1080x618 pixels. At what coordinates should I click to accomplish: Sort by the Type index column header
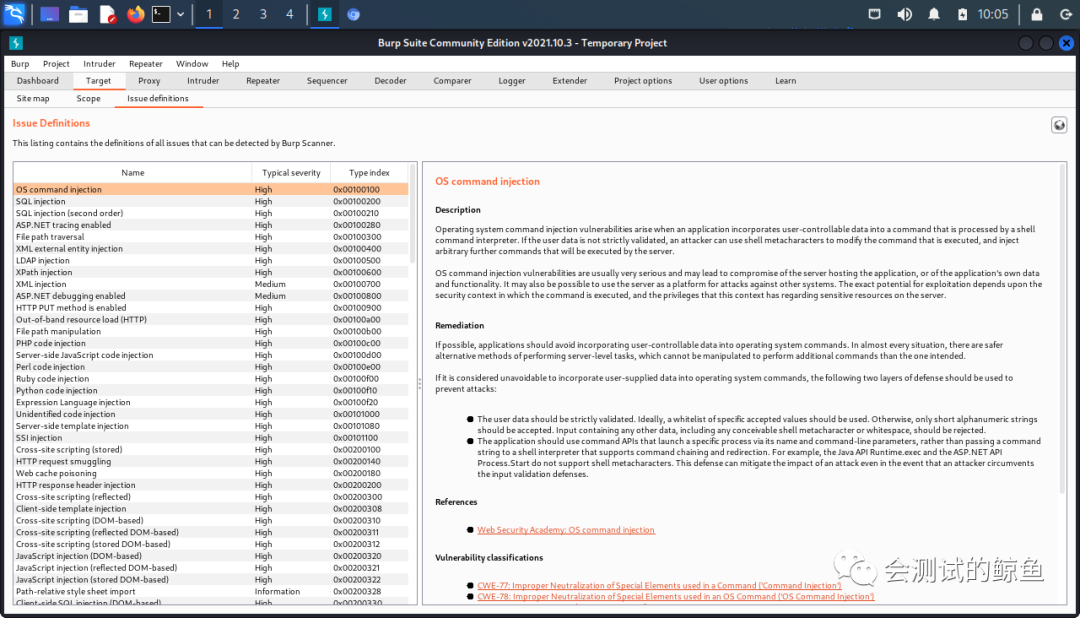[x=368, y=173]
